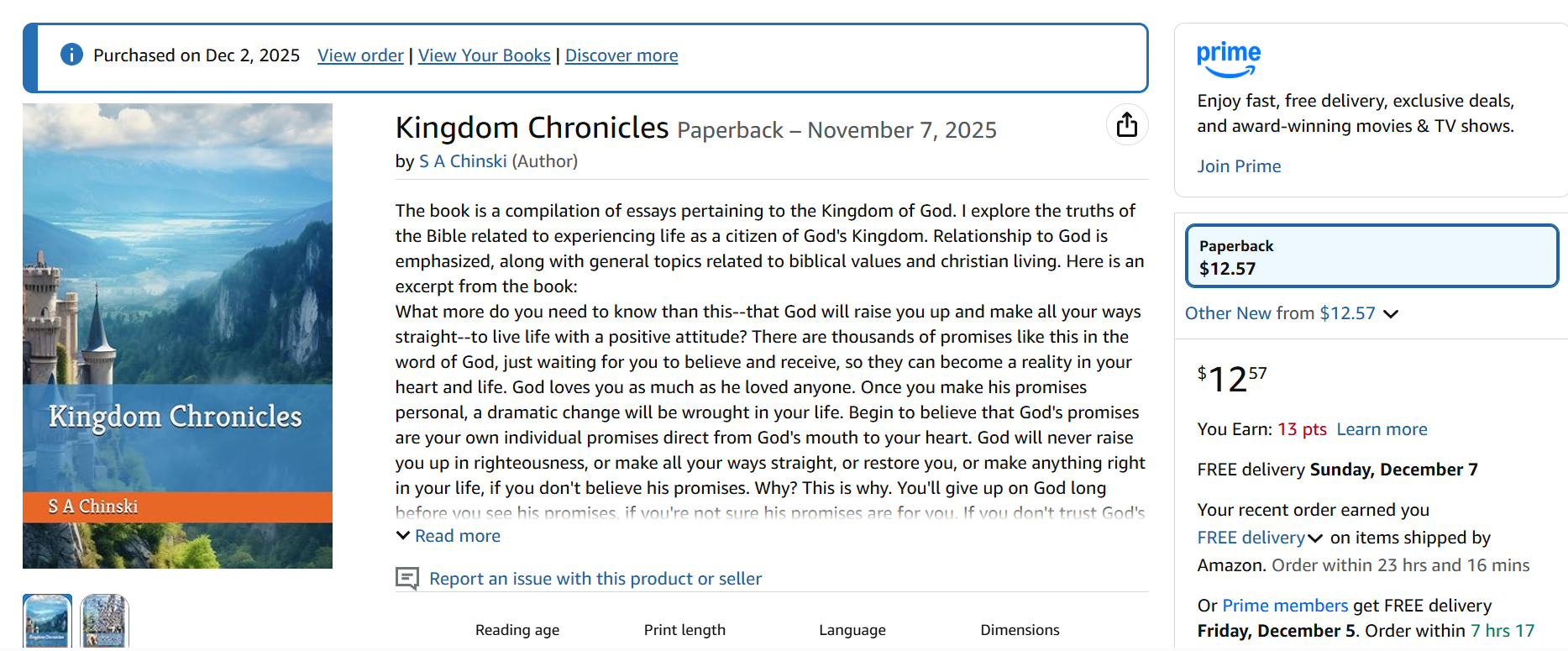Click the blue info icon in purchase banner
The width and height of the screenshot is (1568, 651).
pyautogui.click(x=72, y=55)
